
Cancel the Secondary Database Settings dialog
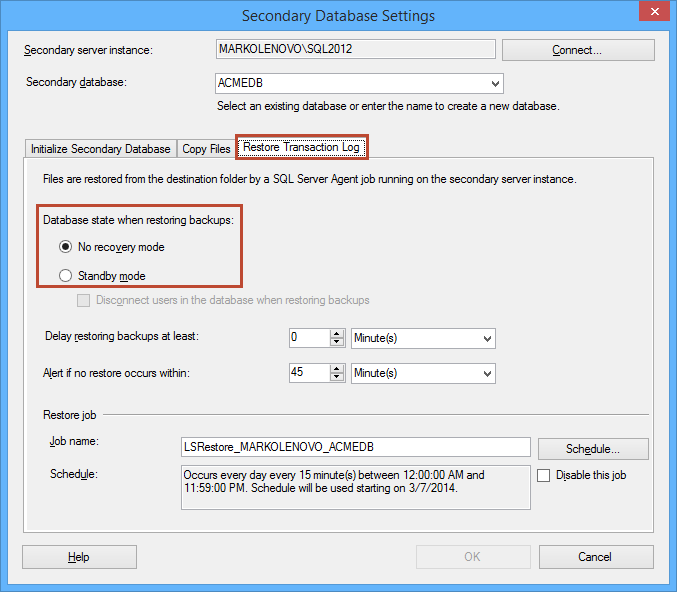tap(596, 557)
